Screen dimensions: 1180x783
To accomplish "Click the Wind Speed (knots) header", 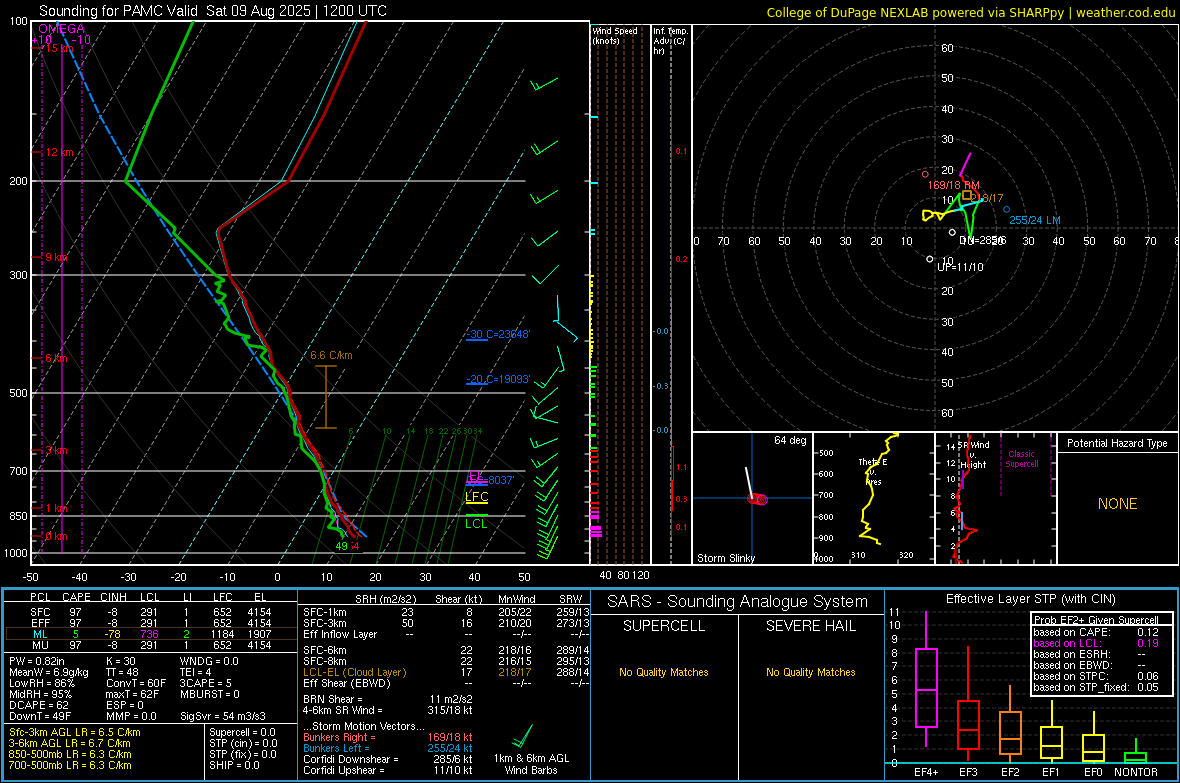I will coord(614,35).
